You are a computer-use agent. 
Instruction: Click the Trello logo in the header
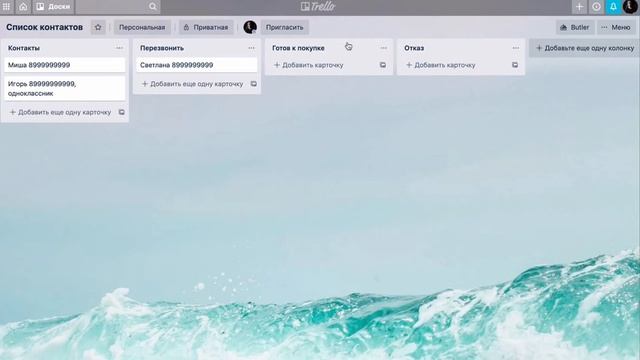coord(318,6)
